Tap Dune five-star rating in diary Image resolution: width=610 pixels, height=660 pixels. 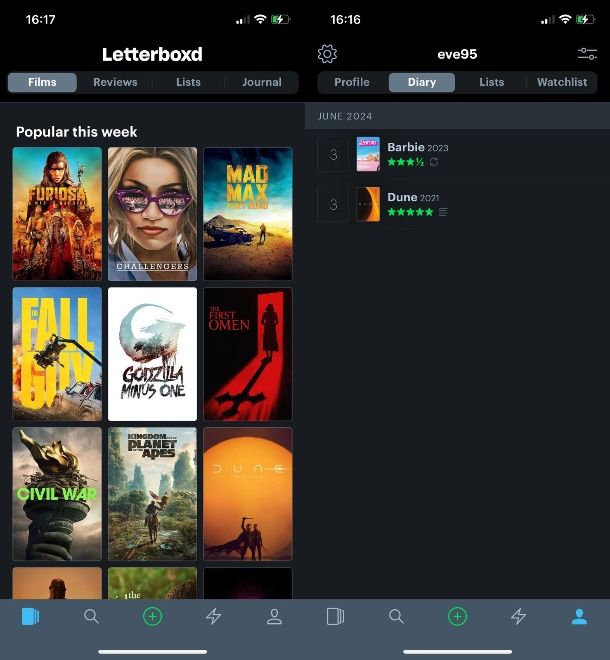(x=410, y=212)
